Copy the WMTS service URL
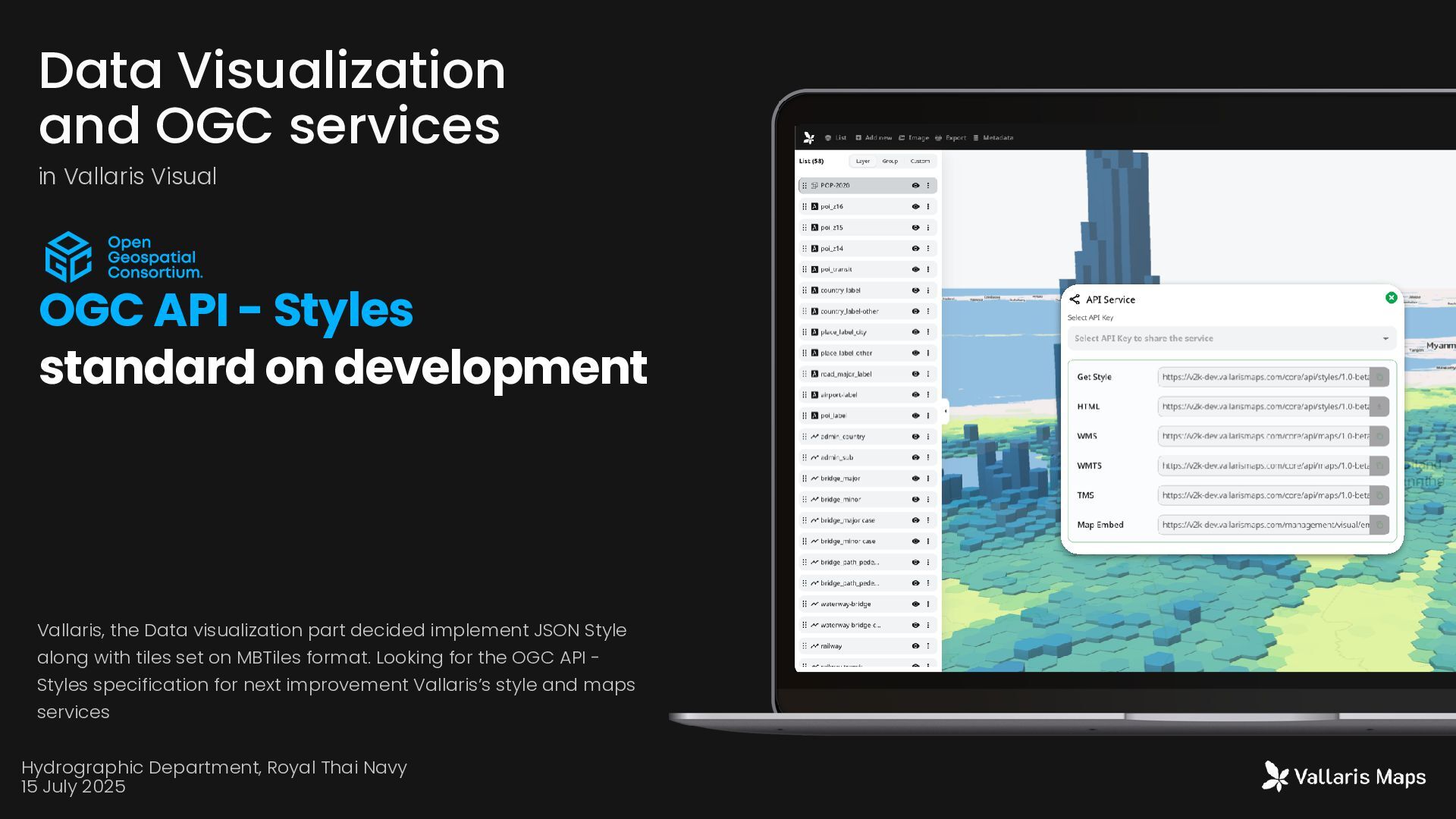The image size is (1456, 819). point(1379,466)
